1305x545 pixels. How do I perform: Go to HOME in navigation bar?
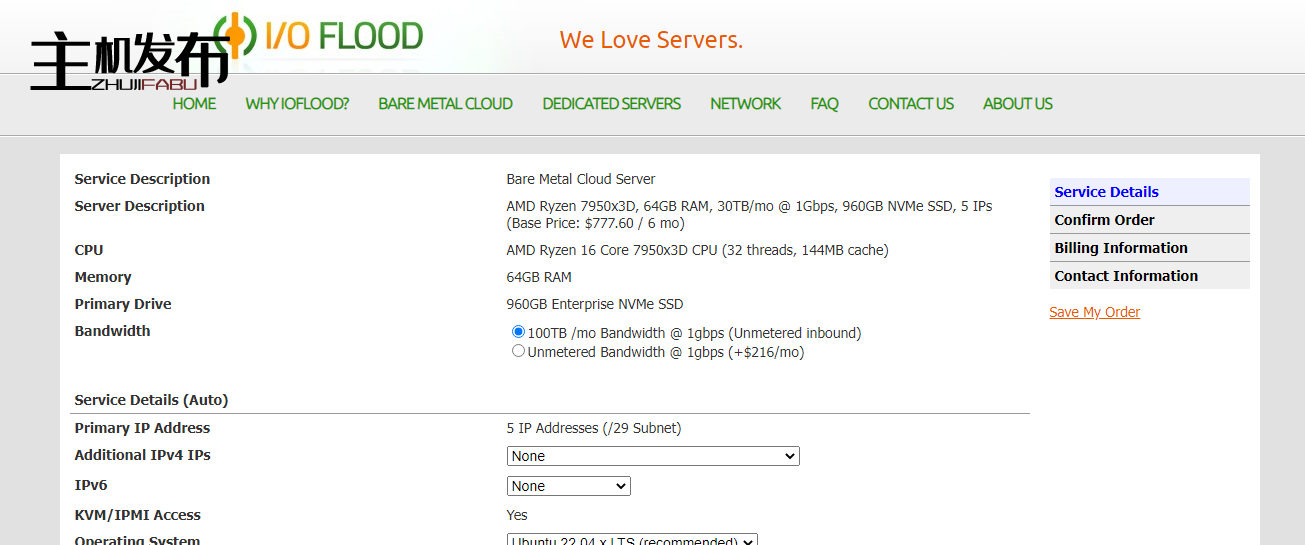pos(194,104)
